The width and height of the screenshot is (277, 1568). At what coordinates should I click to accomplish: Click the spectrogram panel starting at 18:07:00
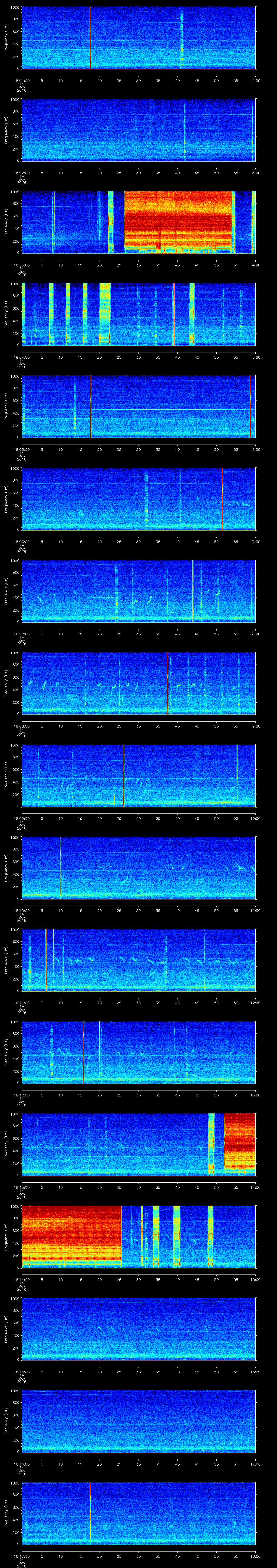139,591
